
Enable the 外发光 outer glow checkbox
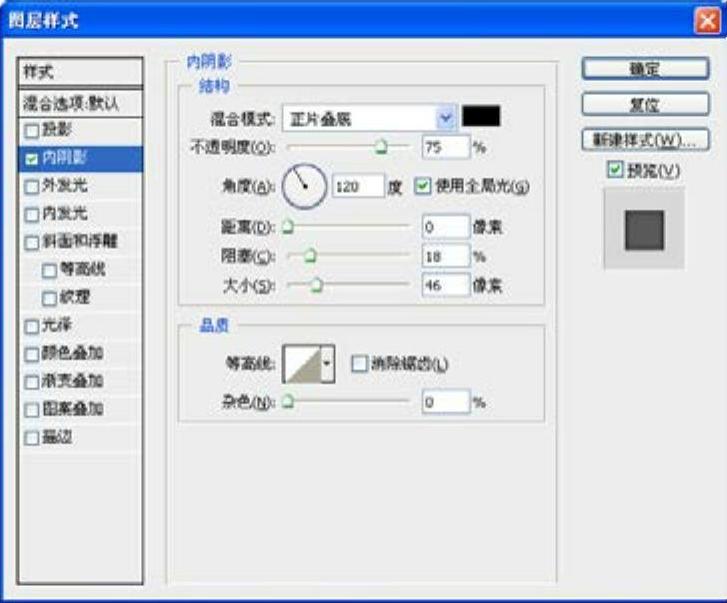click(32, 187)
